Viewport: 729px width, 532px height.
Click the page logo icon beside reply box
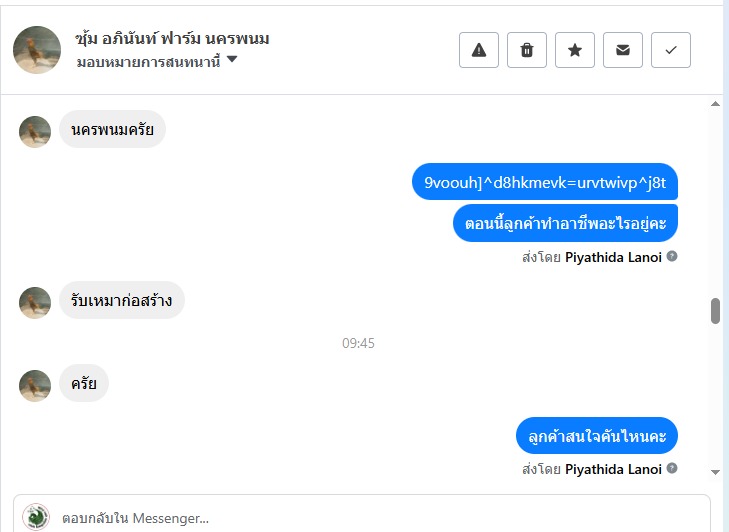[x=36, y=516]
